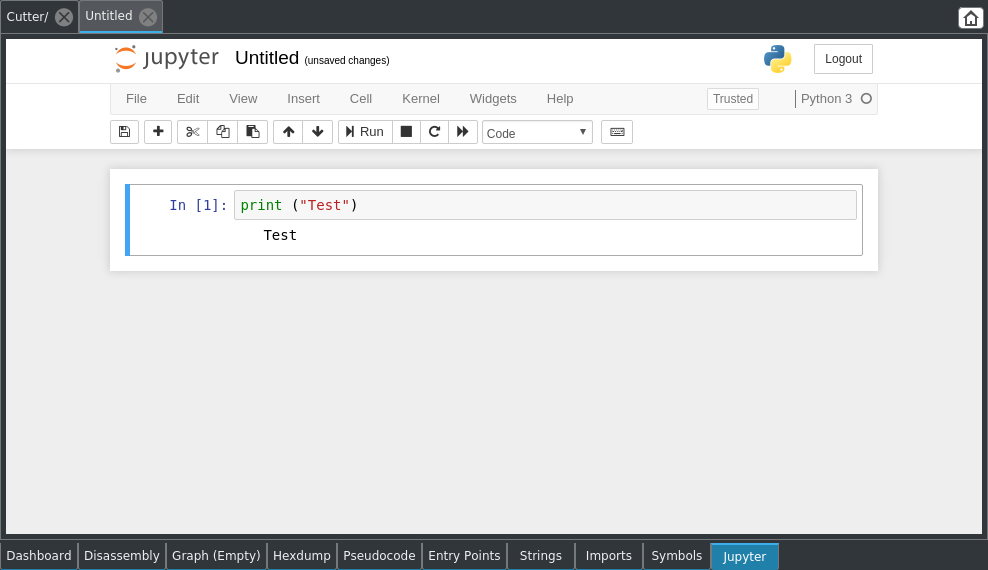Switch to the Imports tab
Viewport: 988px width, 570px height.
click(609, 556)
